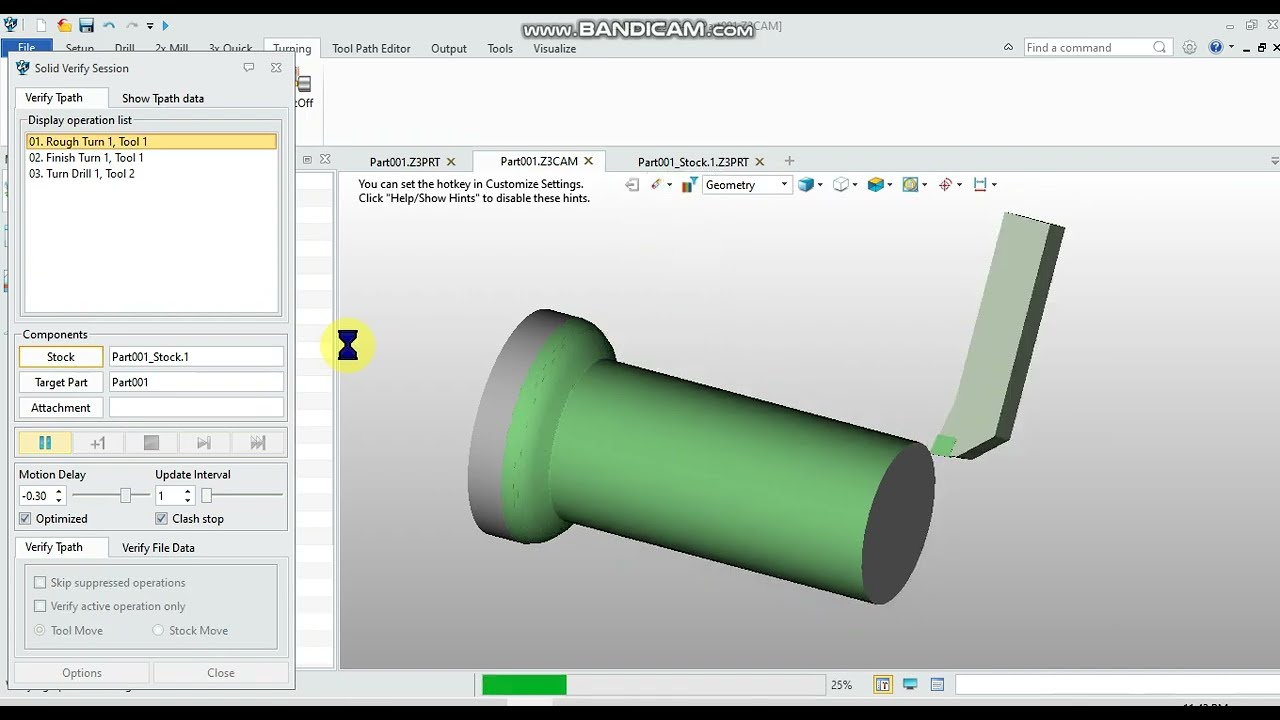Click the highlighted status bar icon next to 25%
Viewport: 1280px width, 720px height.
[x=883, y=685]
